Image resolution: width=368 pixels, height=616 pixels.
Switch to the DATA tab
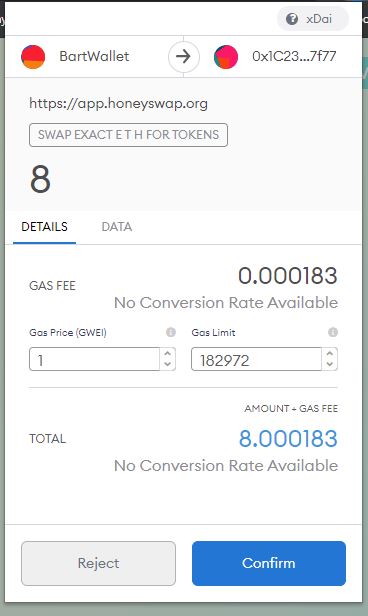[117, 227]
